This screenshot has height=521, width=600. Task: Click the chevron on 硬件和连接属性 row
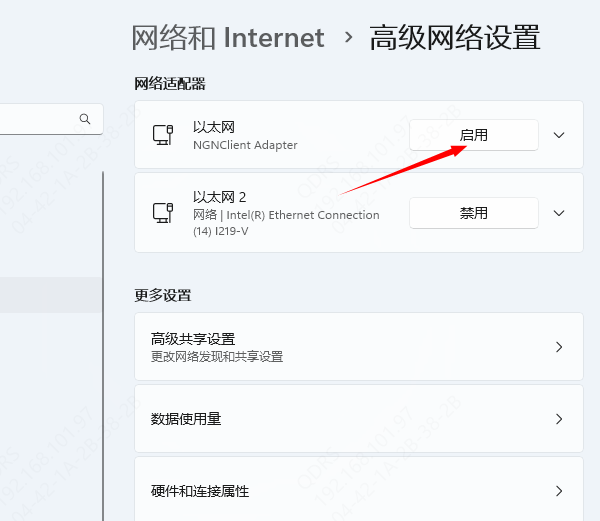coord(559,491)
